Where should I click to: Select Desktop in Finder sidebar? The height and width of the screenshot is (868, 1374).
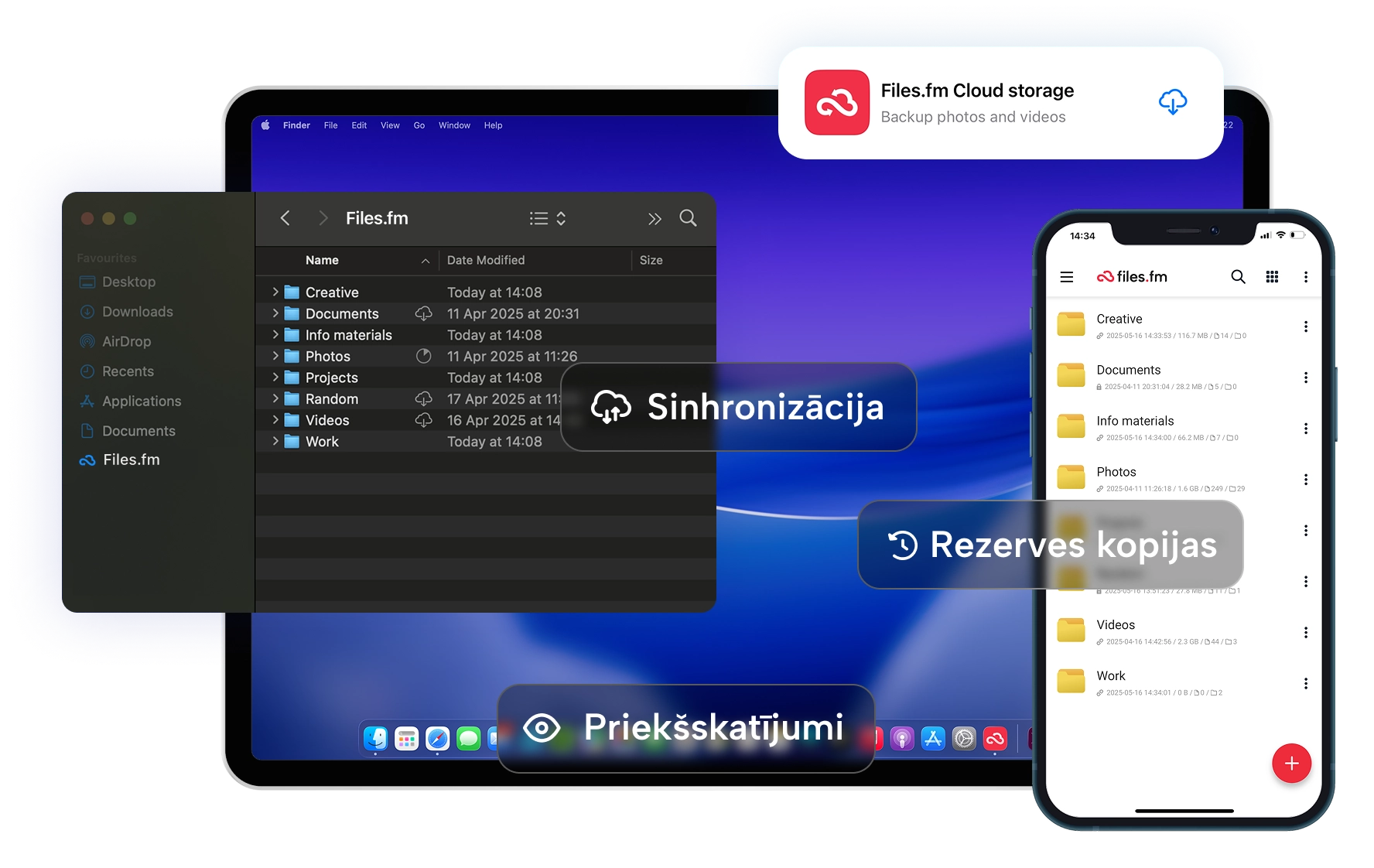[118, 282]
